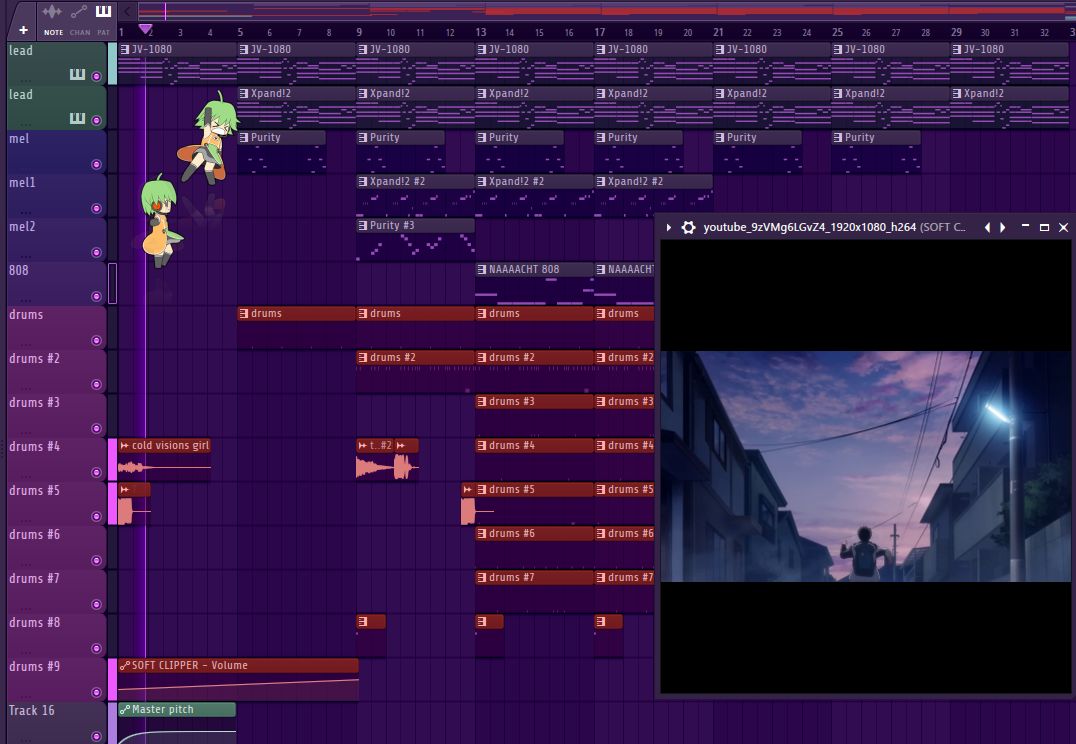Select the automation line icon above CHAN
Image resolution: width=1076 pixels, height=744 pixels.
coord(79,12)
